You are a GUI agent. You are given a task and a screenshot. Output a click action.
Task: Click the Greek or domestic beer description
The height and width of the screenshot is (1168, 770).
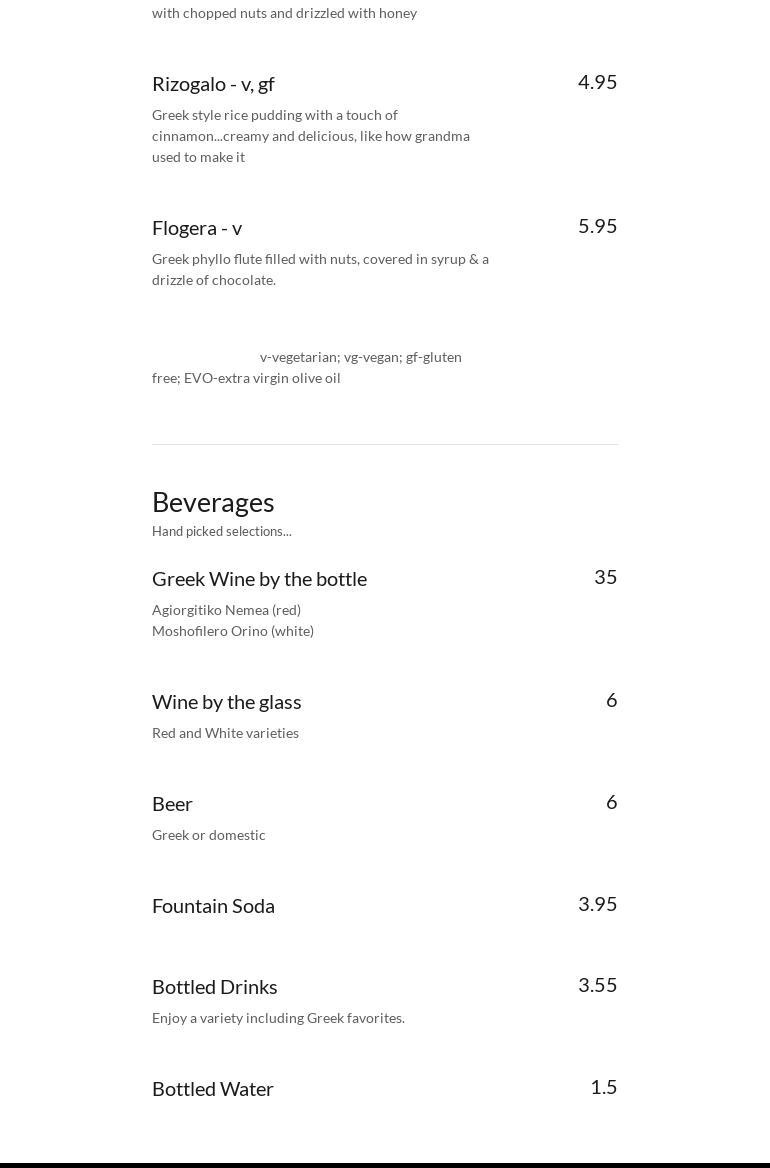(x=208, y=835)
